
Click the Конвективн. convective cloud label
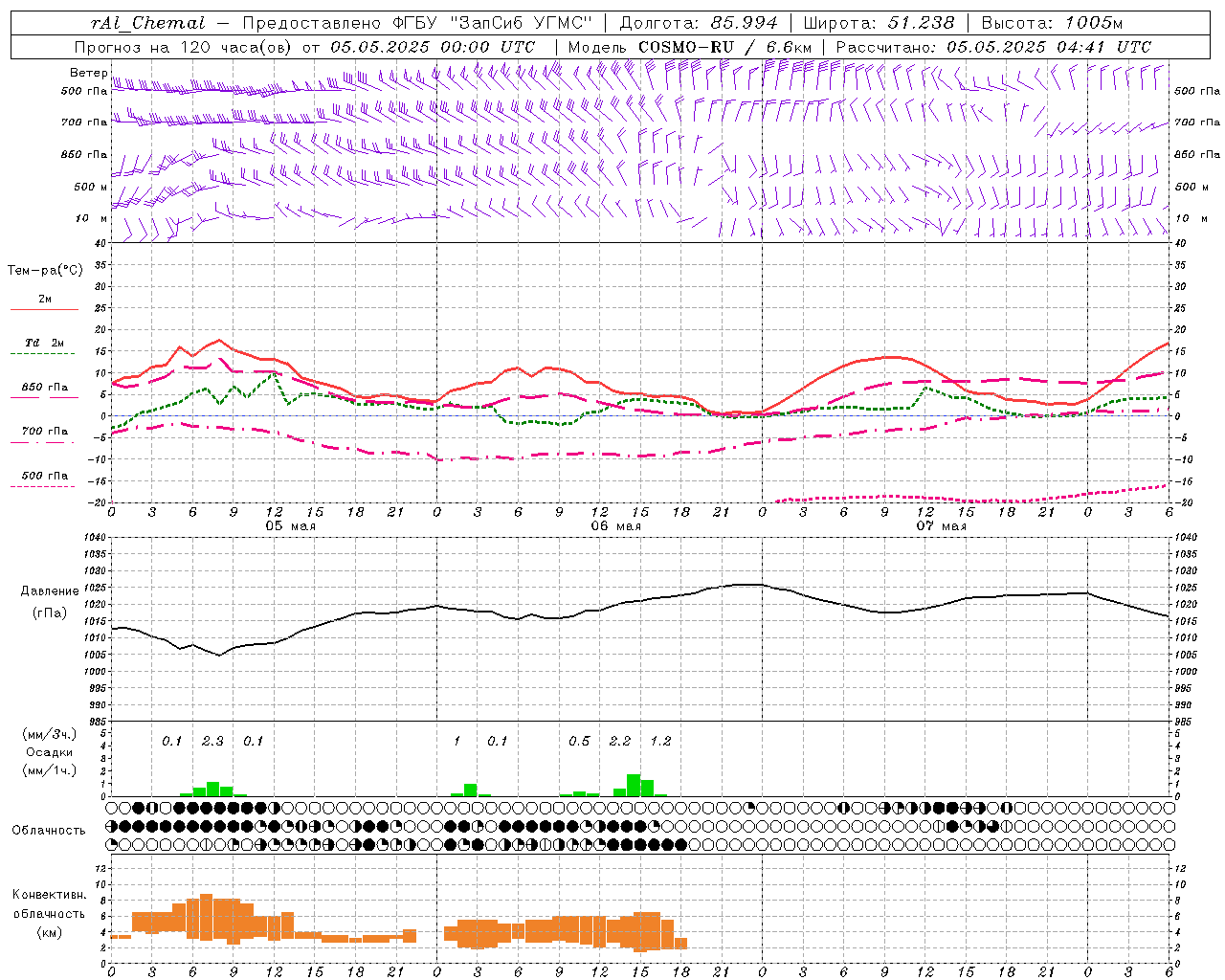pos(50,895)
